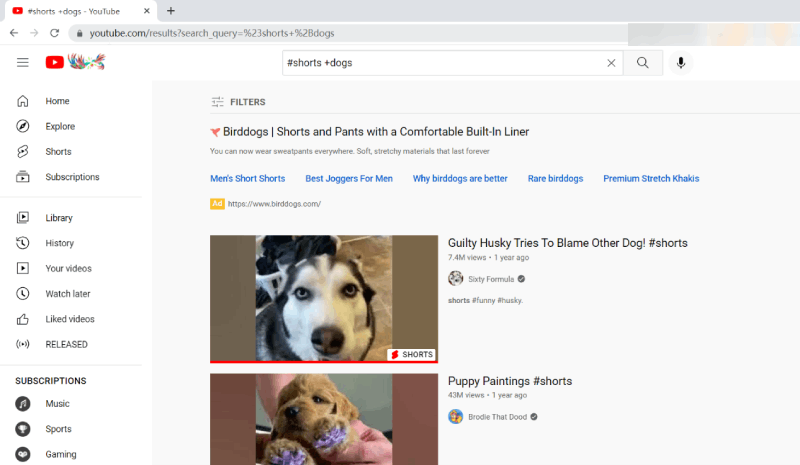Visit https://www.birddogs.com/ ad URL
This screenshot has height=465, width=800.
pos(274,204)
